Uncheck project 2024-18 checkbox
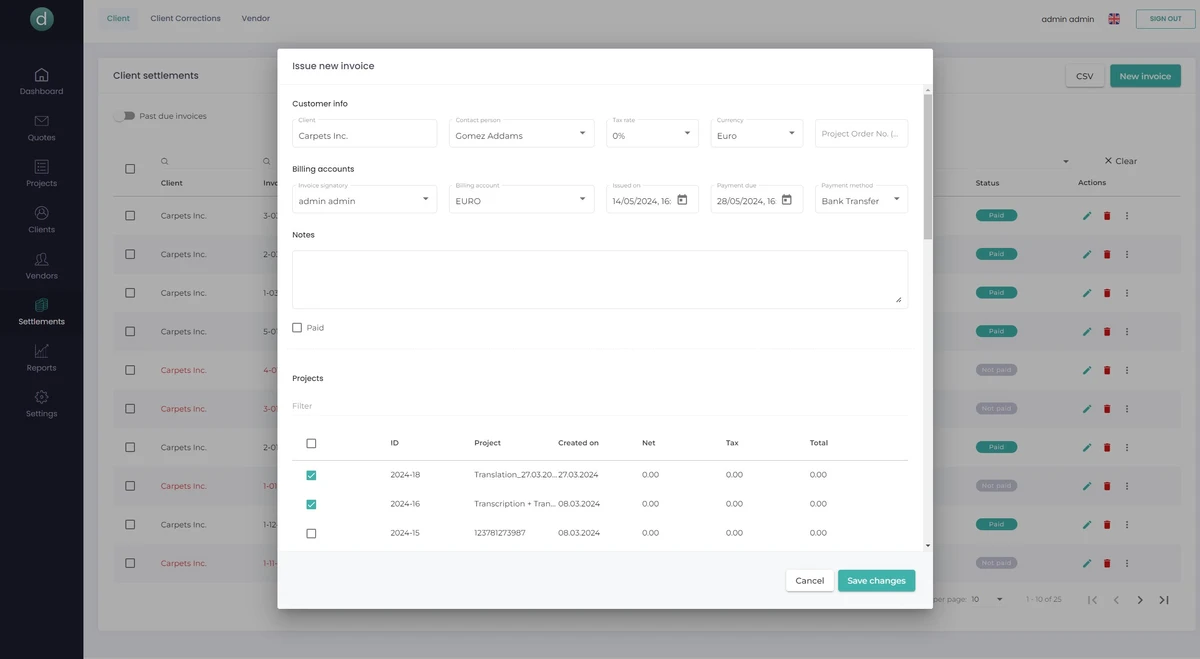The image size is (1200, 659). 311,475
